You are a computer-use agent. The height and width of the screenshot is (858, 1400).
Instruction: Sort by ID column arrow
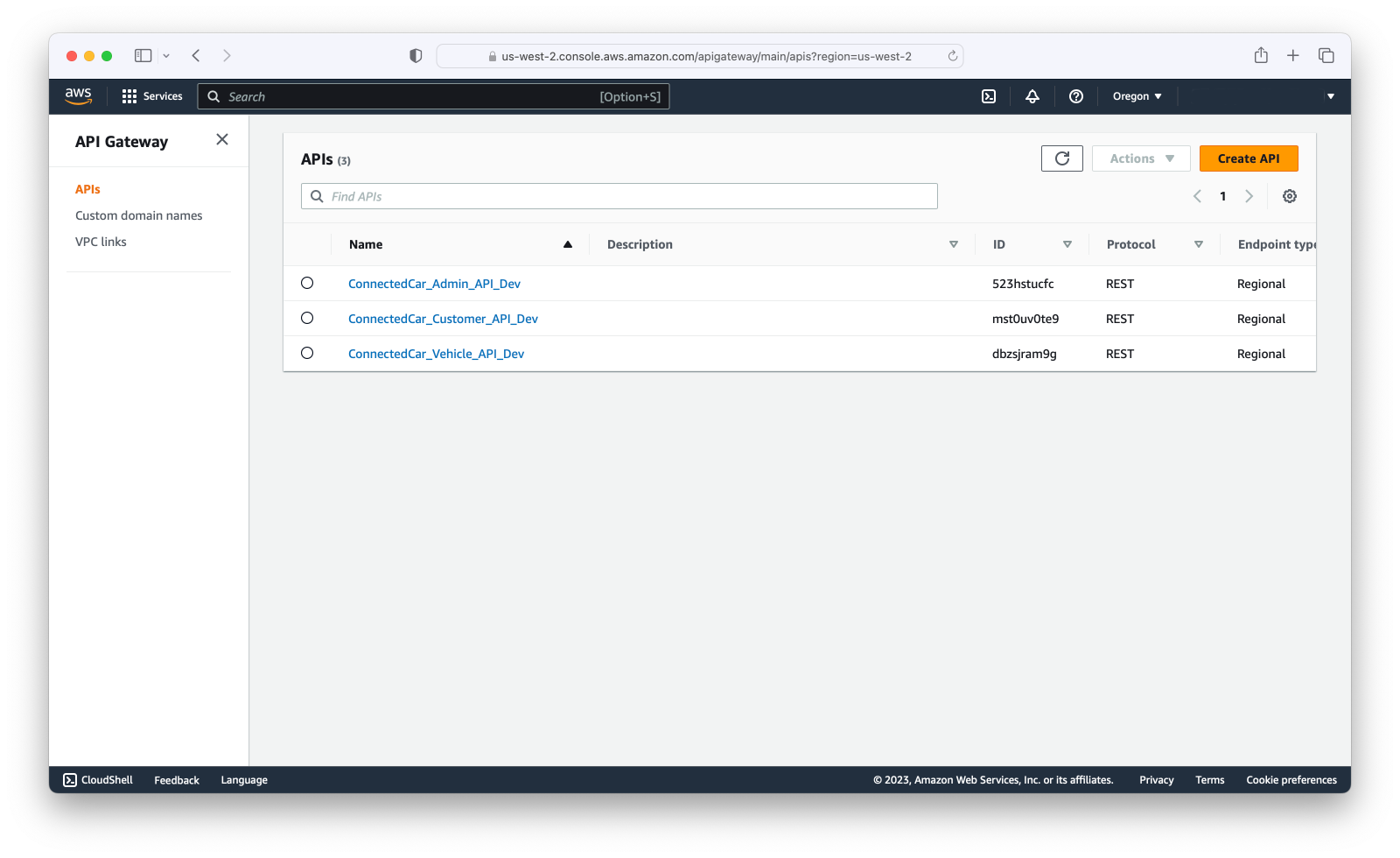click(x=1067, y=244)
